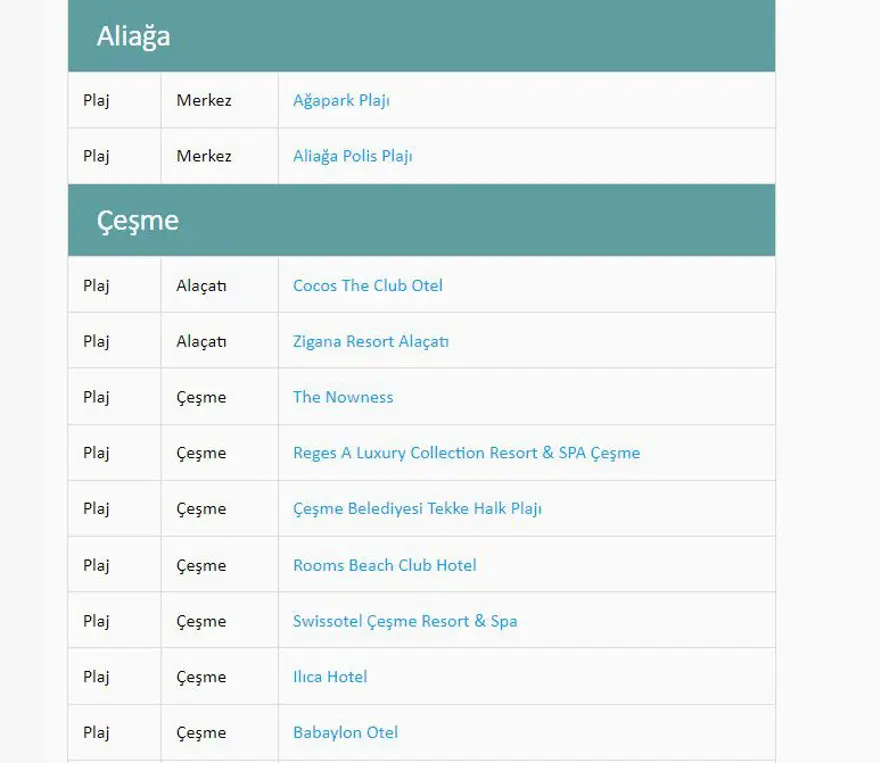Click Alaçatı cell beside Cocos The Club Otel
The height and width of the screenshot is (763, 880).
tap(201, 285)
